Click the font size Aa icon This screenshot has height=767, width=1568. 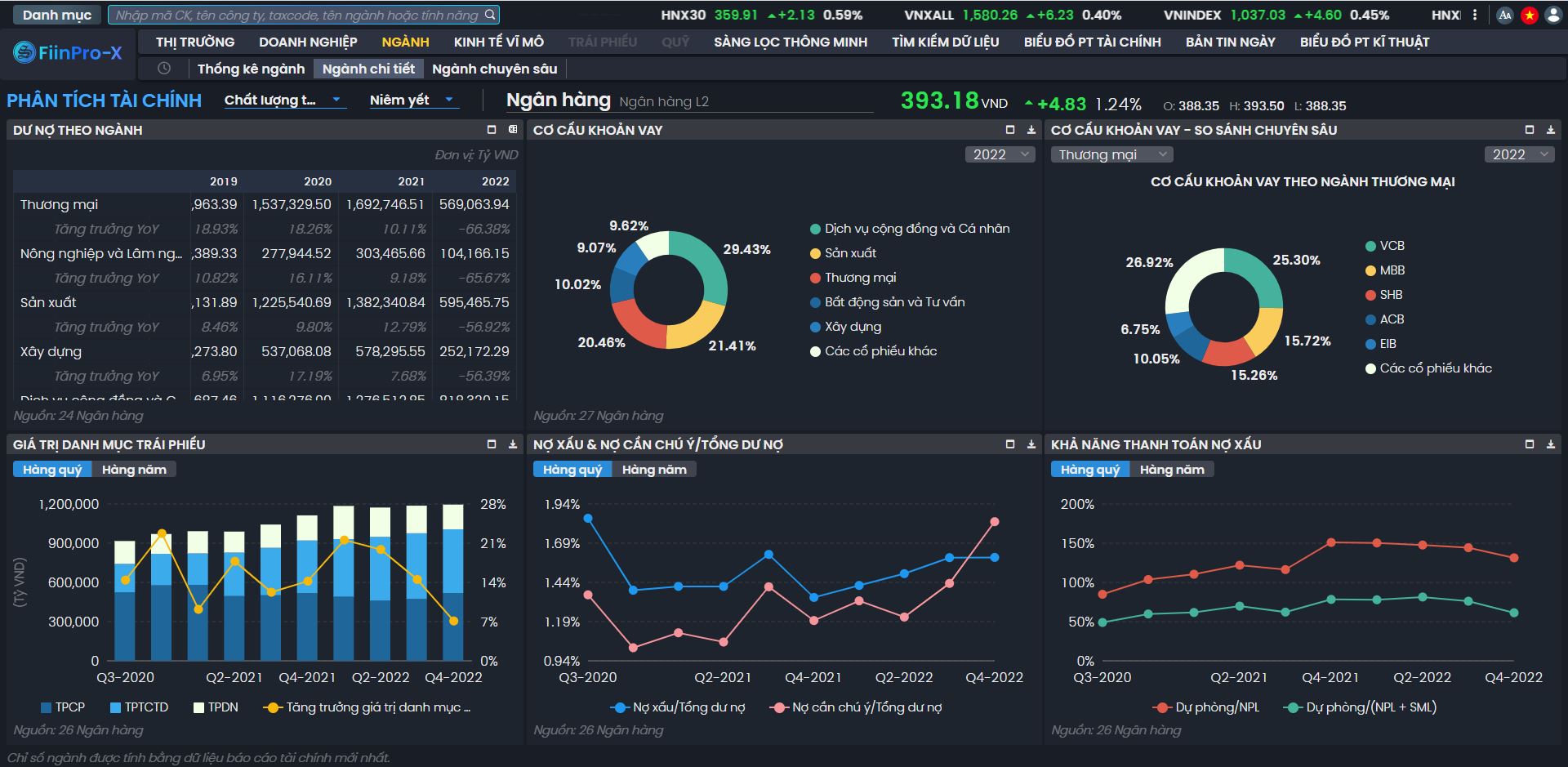pyautogui.click(x=1505, y=15)
